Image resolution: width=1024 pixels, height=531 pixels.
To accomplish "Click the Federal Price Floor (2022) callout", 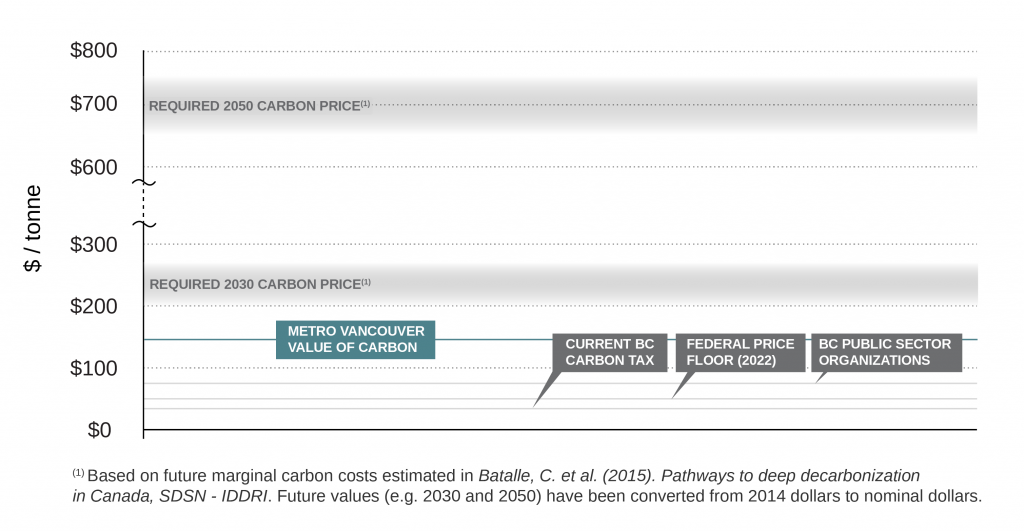I will point(740,353).
